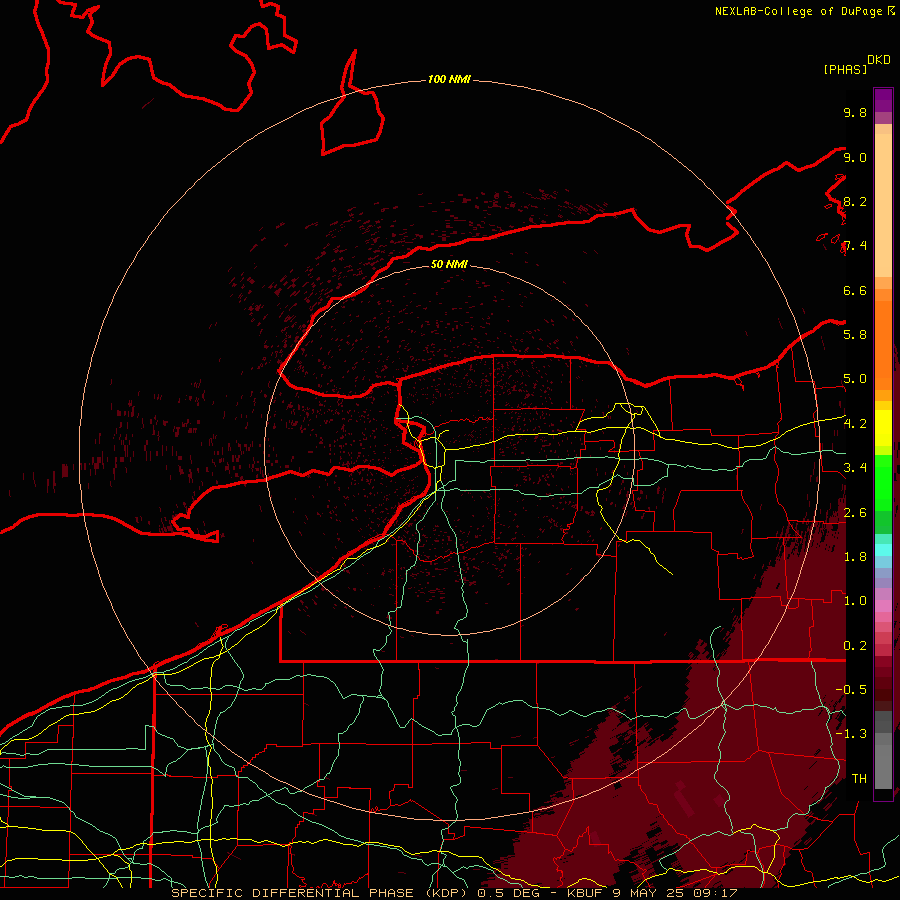Pick the orange segment of the color bar
Image resolution: width=900 pixels, height=900 pixels.
[x=883, y=345]
